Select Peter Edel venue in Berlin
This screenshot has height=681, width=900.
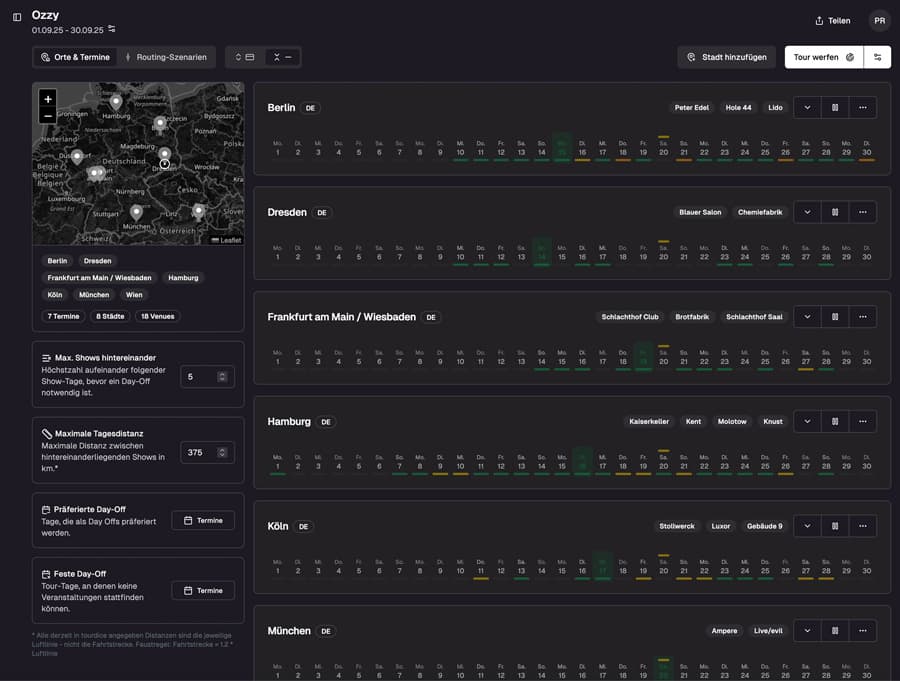(692, 107)
